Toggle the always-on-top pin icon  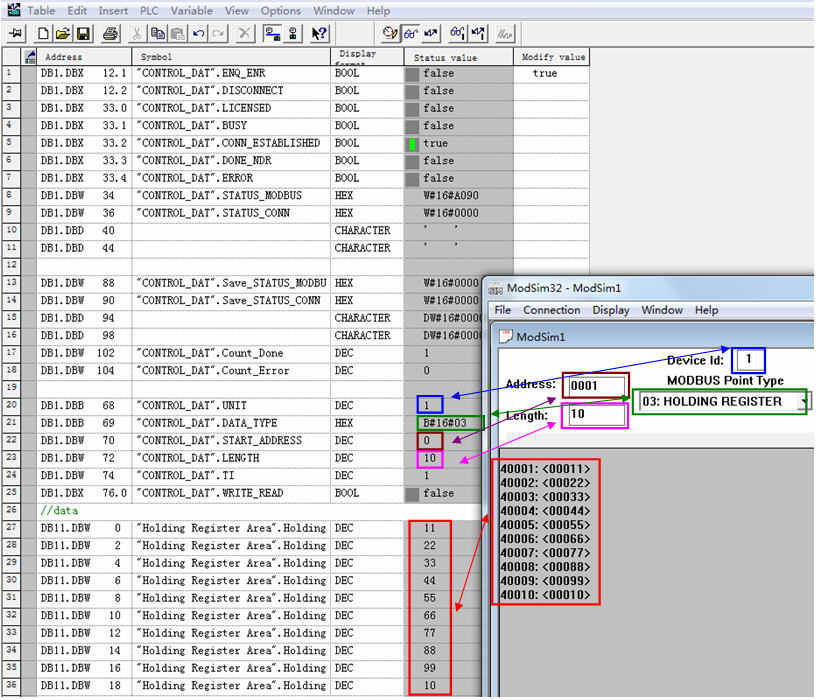pos(16,34)
